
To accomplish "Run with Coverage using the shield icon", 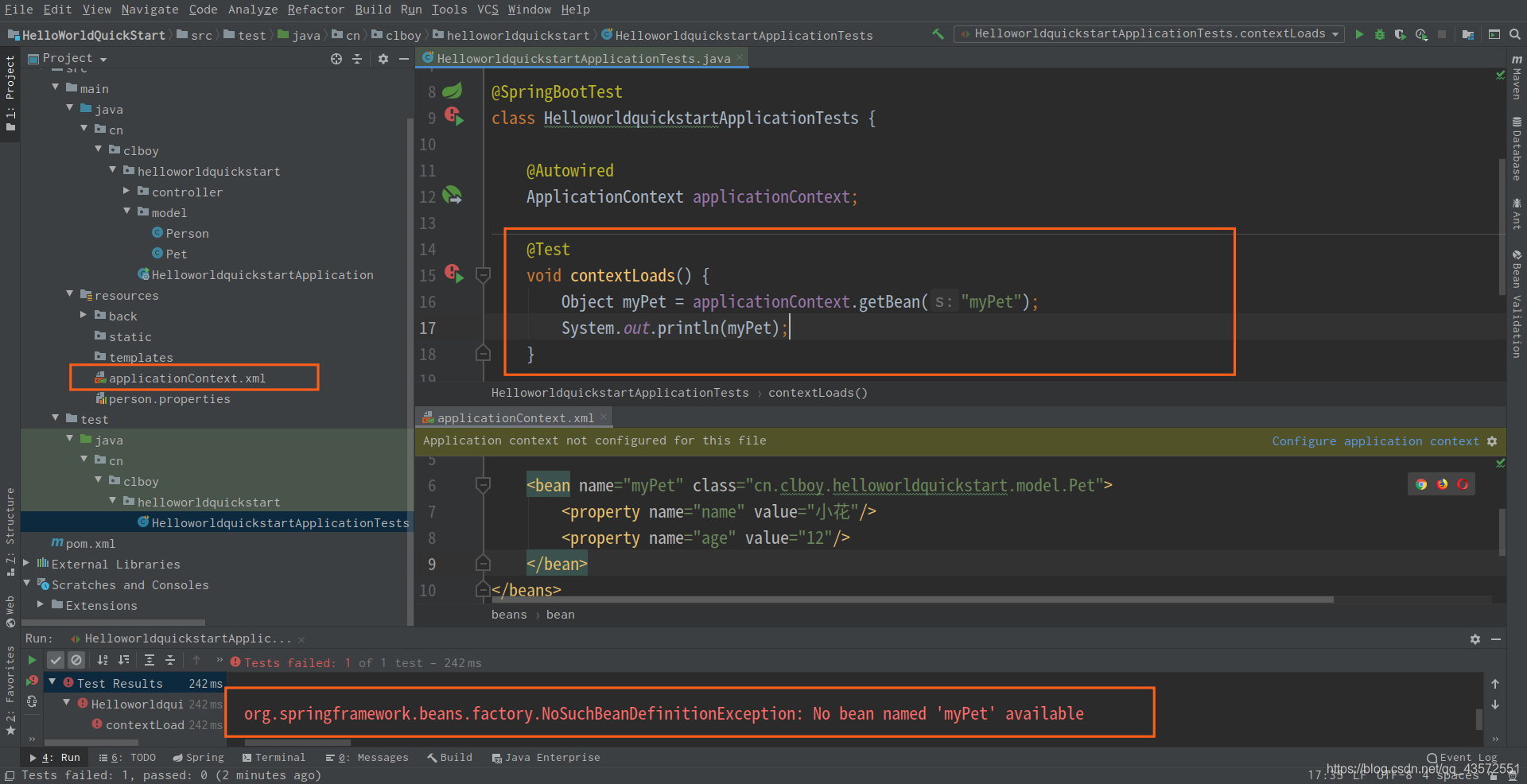I will [x=1401, y=34].
